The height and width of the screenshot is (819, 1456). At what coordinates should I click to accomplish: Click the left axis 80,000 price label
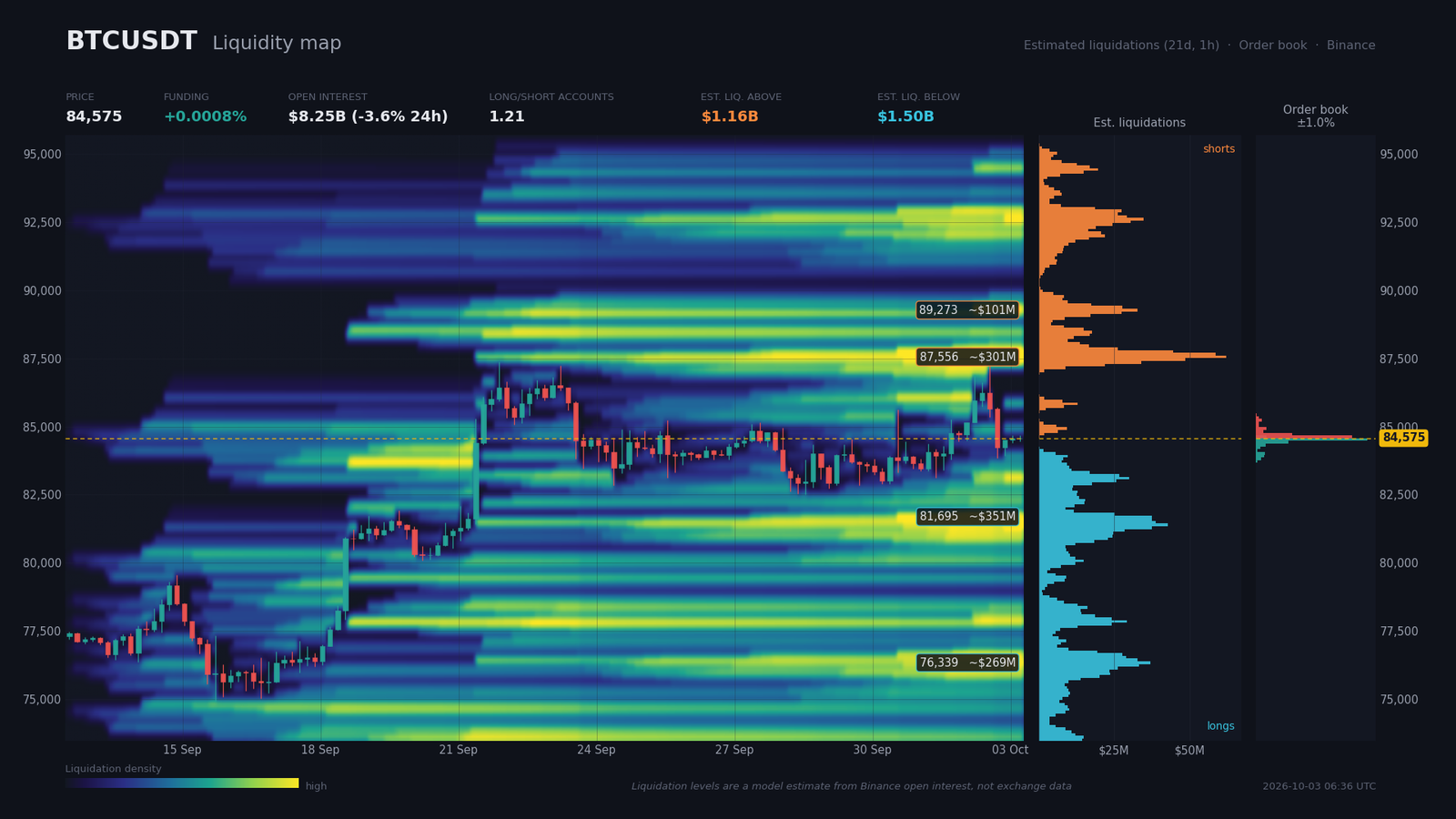tap(42, 563)
